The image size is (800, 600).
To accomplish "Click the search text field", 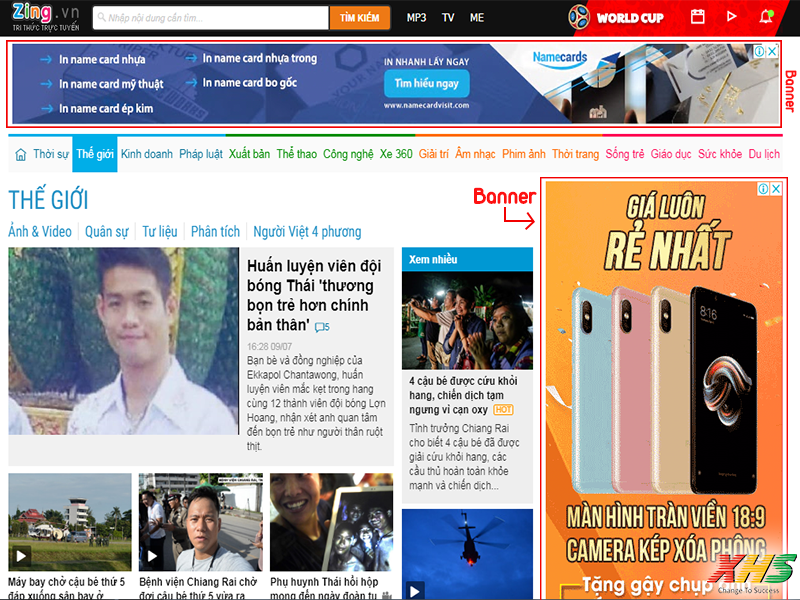I will click(x=211, y=18).
